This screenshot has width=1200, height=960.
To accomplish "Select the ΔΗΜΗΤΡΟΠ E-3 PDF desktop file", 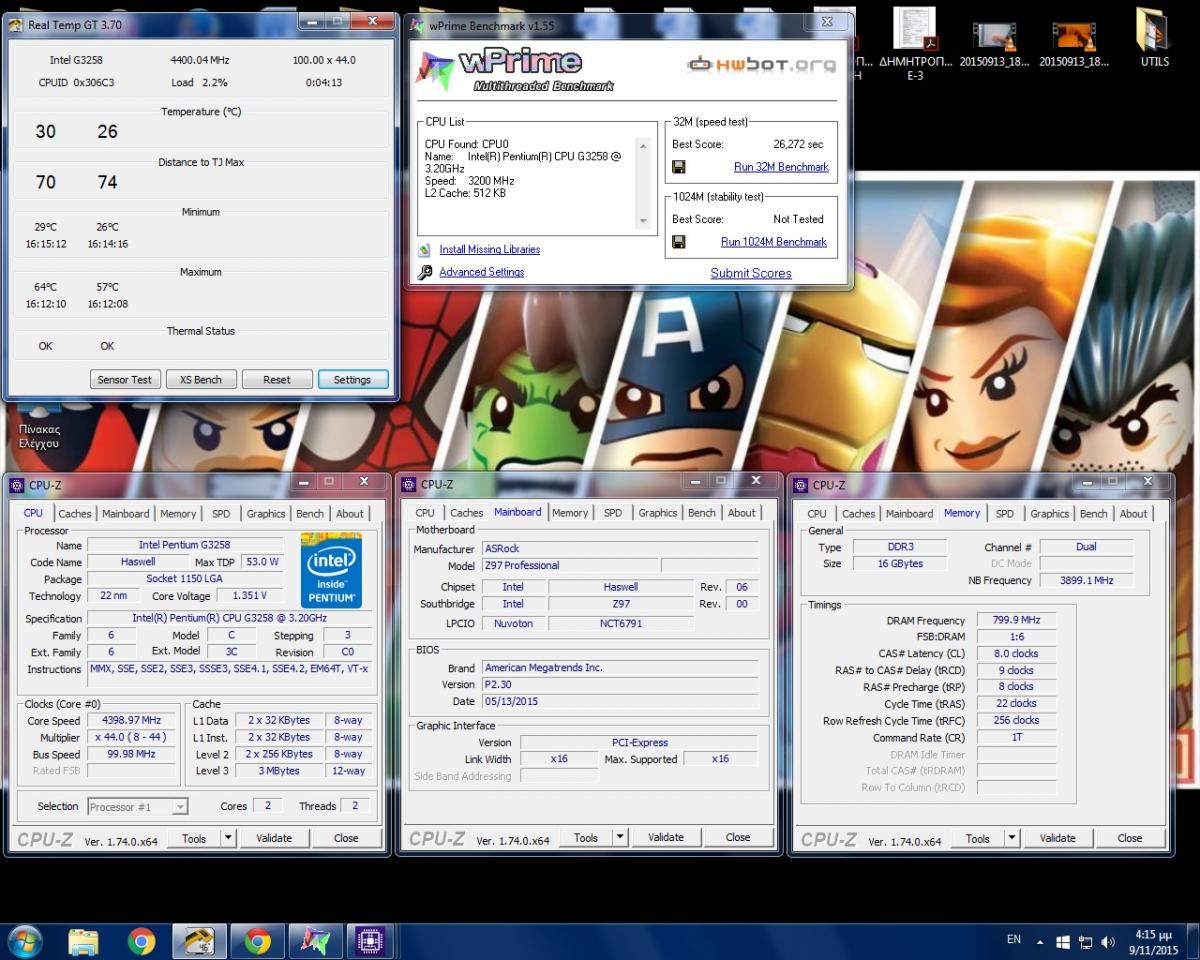I will coord(915,45).
